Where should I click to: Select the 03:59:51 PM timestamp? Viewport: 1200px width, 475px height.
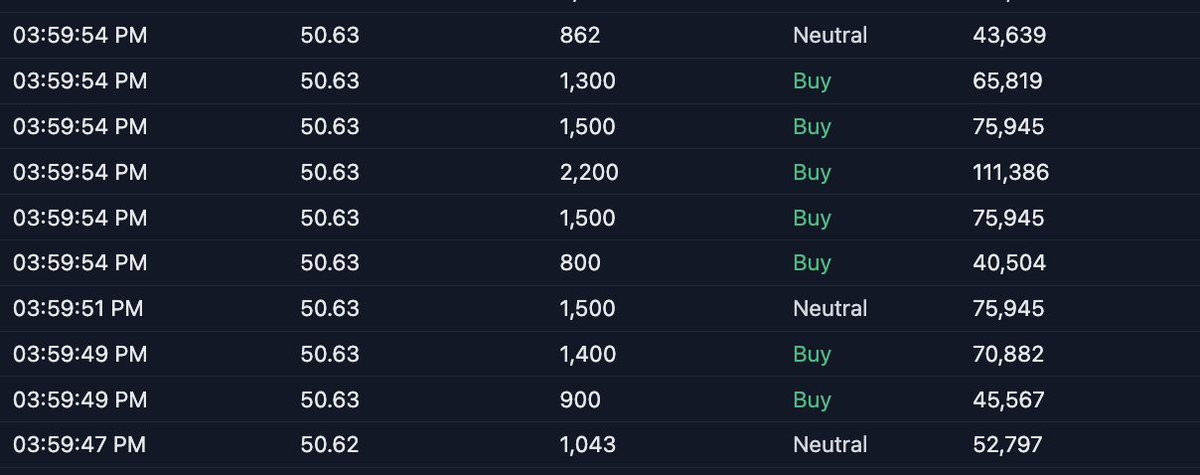click(x=78, y=308)
